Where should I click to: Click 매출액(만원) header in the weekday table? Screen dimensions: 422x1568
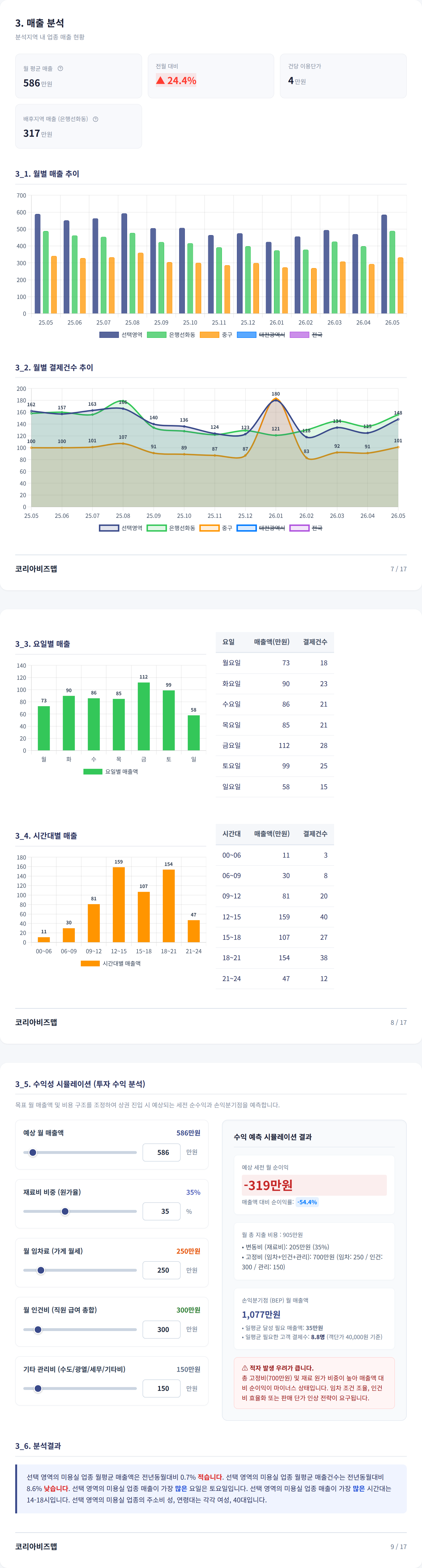point(272,642)
